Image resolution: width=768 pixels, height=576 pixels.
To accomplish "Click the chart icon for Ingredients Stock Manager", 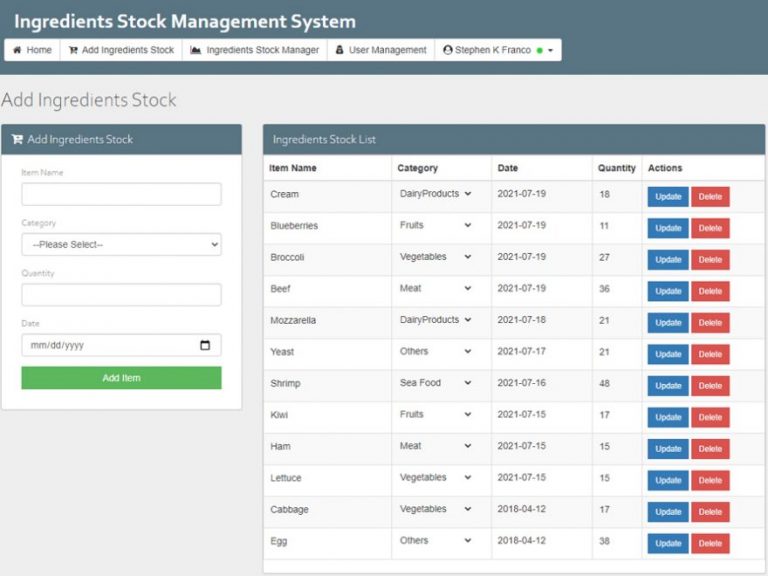I will coord(196,50).
